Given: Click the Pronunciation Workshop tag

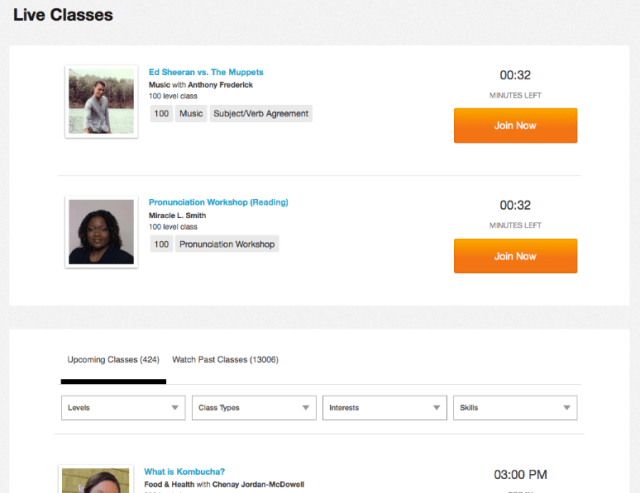Looking at the screenshot, I should (x=227, y=244).
